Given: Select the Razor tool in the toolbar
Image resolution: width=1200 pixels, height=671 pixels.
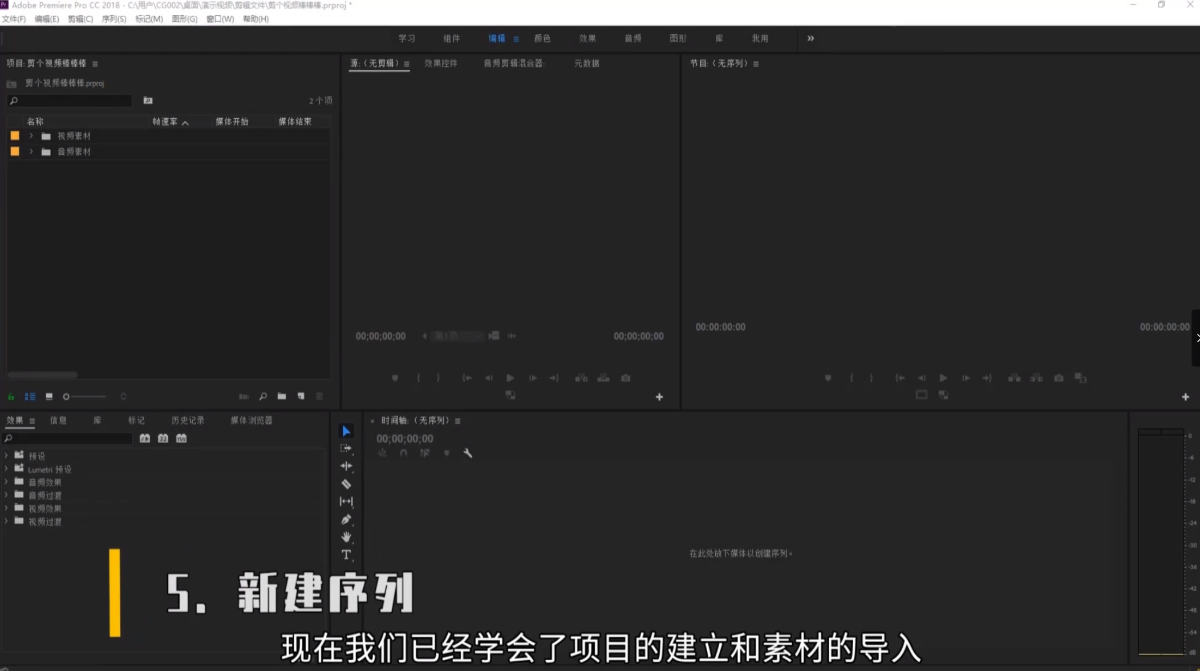Looking at the screenshot, I should coord(346,484).
